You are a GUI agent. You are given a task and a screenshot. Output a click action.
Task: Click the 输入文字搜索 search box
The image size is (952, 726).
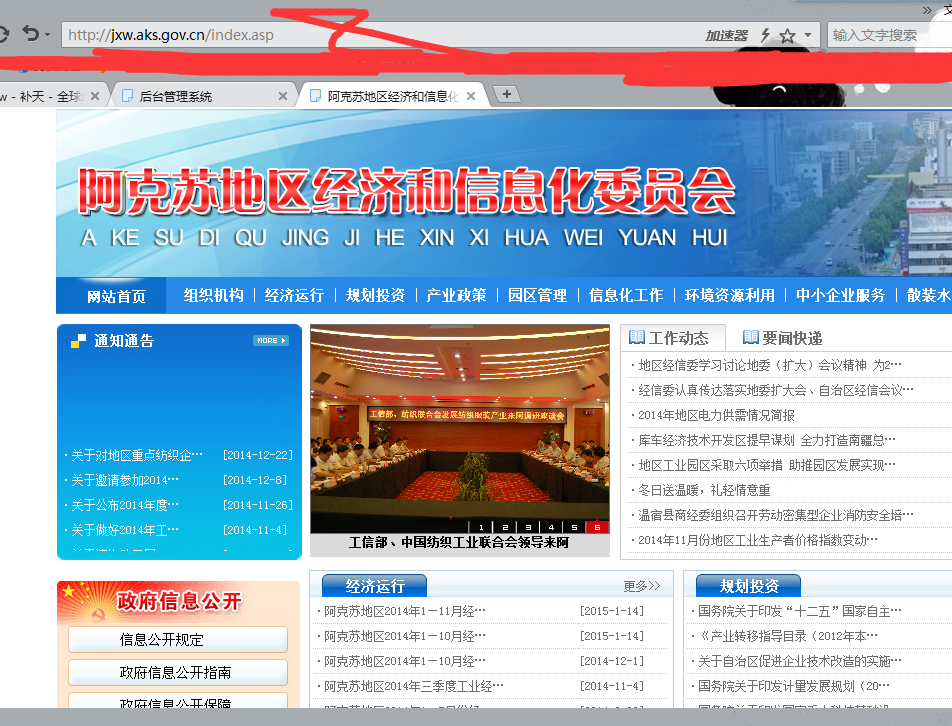pyautogui.click(x=889, y=35)
